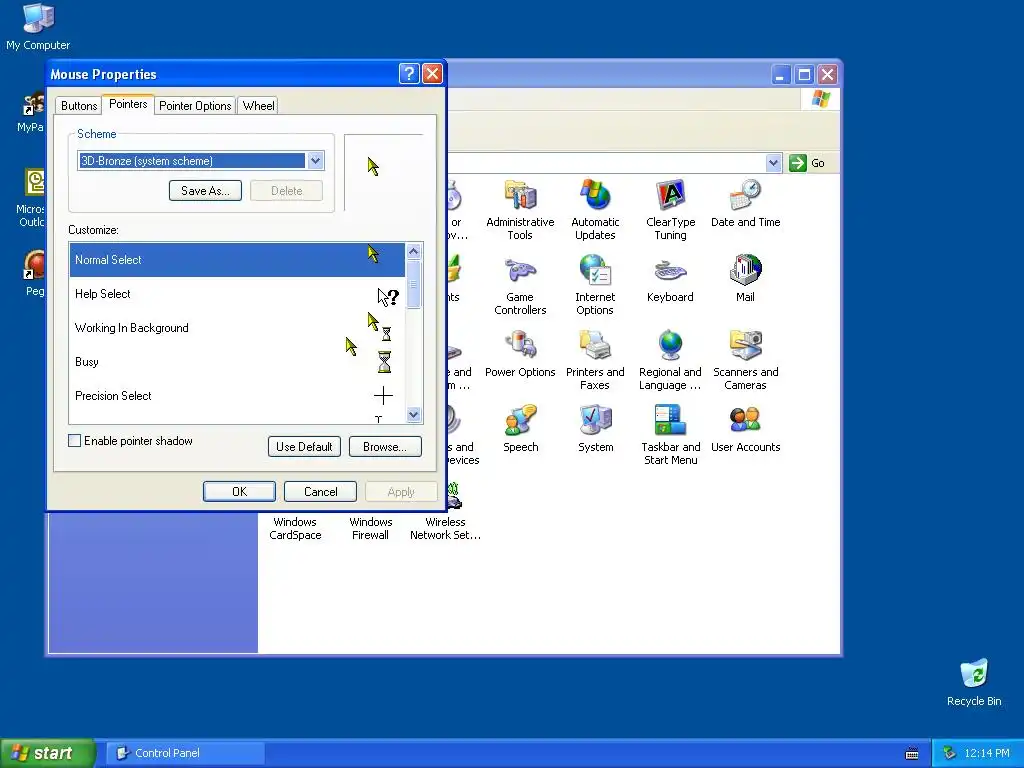
Task: Select My Computer desktop icon
Action: [38, 27]
